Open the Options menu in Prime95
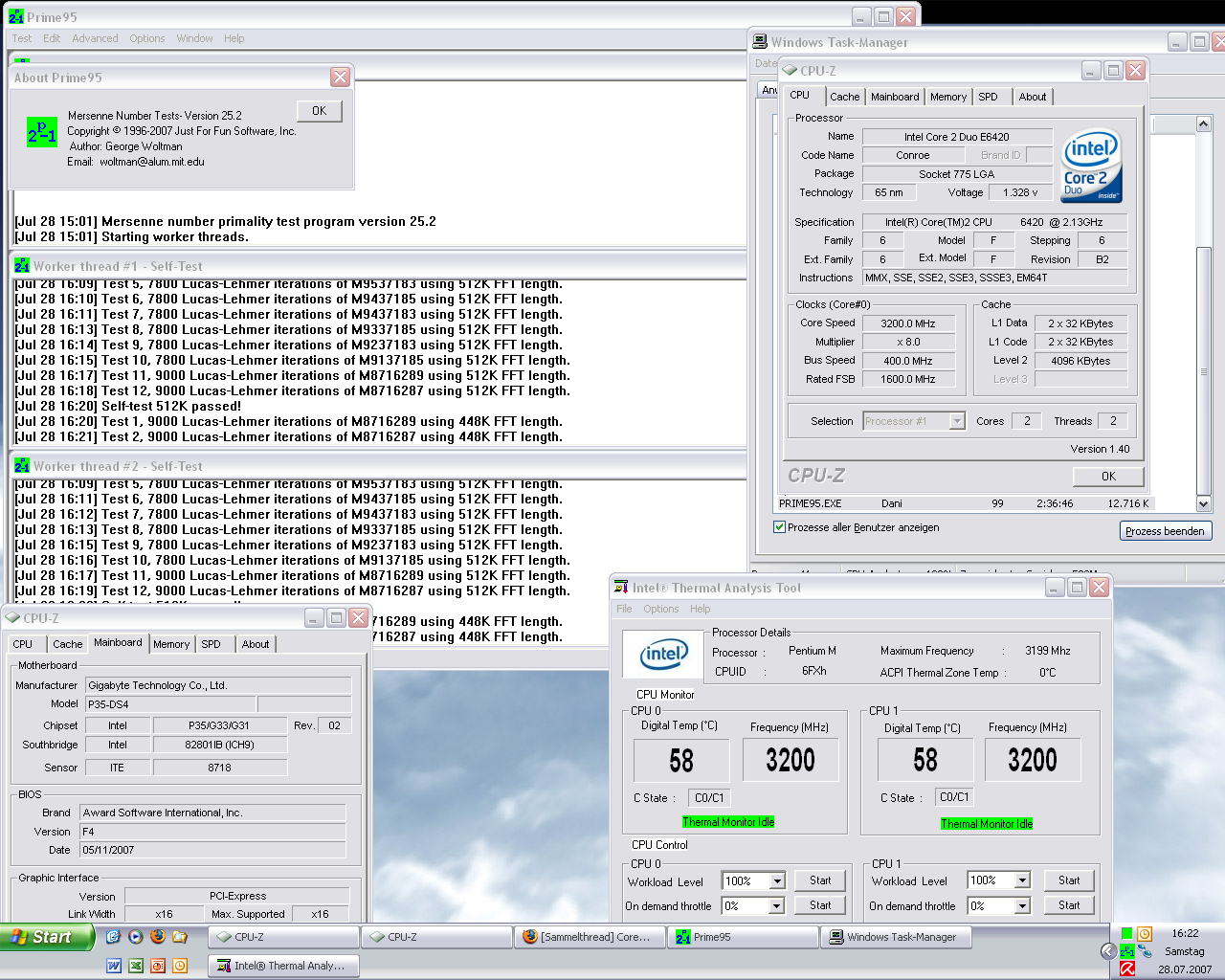The height and width of the screenshot is (980, 1225). point(147,38)
